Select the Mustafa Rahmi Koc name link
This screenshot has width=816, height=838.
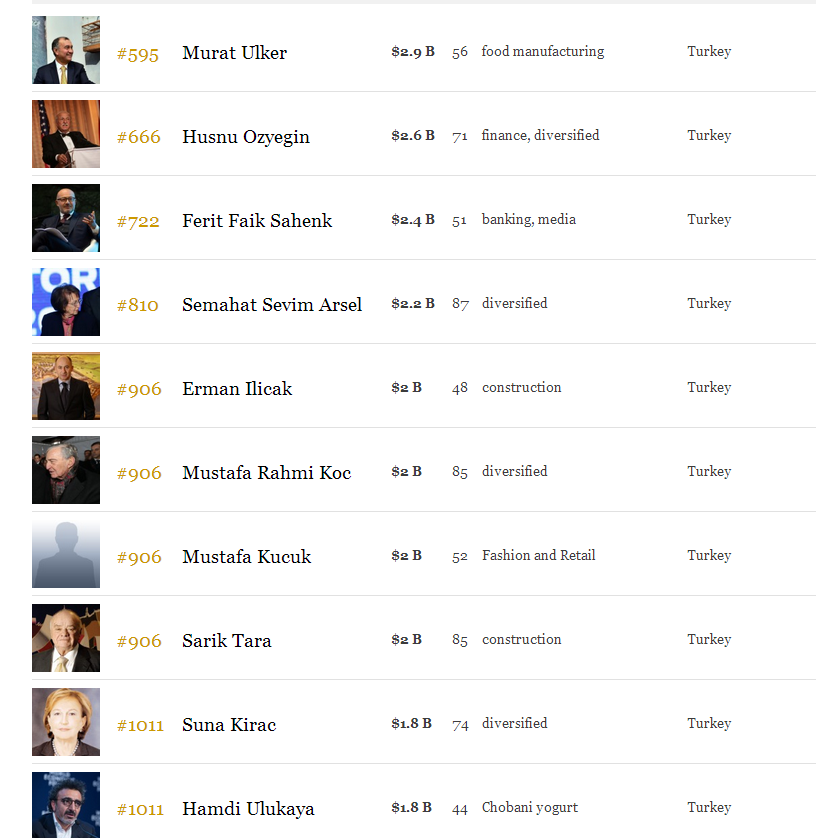(267, 472)
